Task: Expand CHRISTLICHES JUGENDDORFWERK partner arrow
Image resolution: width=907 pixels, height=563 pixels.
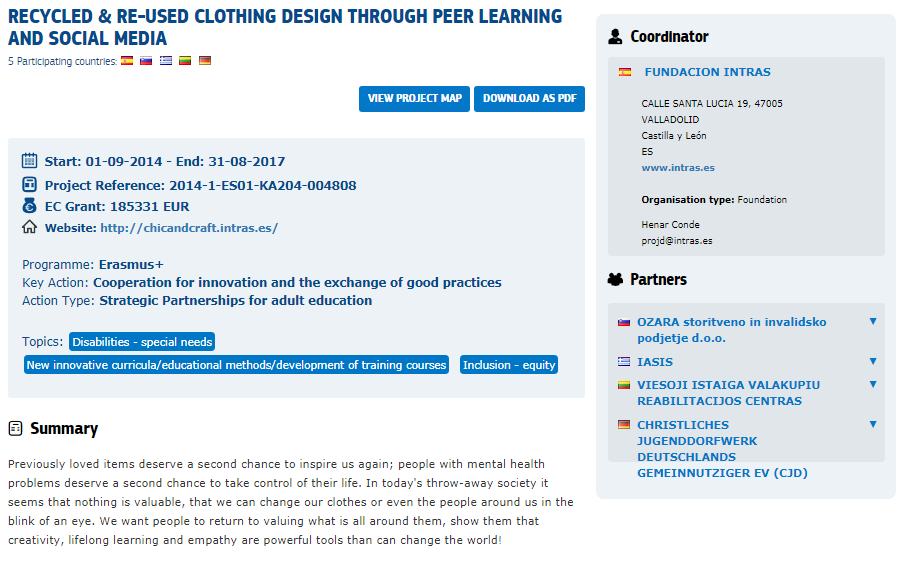Action: (873, 424)
